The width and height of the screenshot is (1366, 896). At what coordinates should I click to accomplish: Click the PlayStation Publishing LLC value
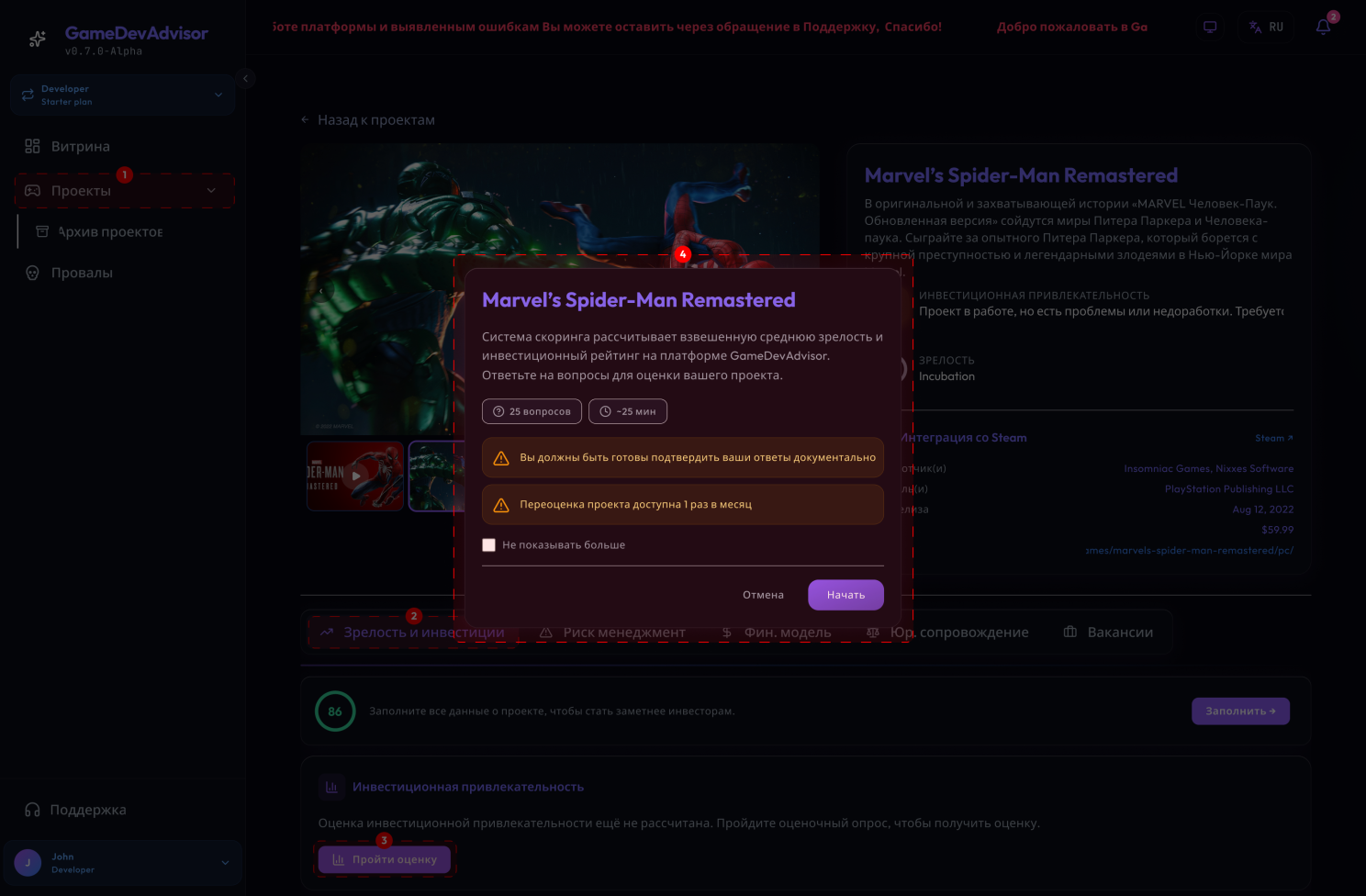(1229, 489)
